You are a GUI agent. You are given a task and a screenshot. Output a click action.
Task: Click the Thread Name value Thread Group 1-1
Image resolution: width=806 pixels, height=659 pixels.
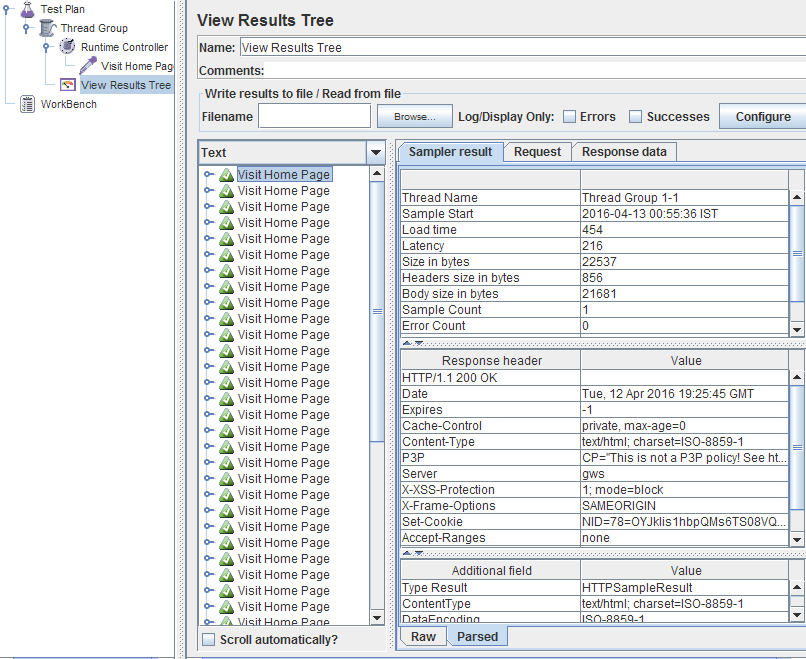(684, 197)
